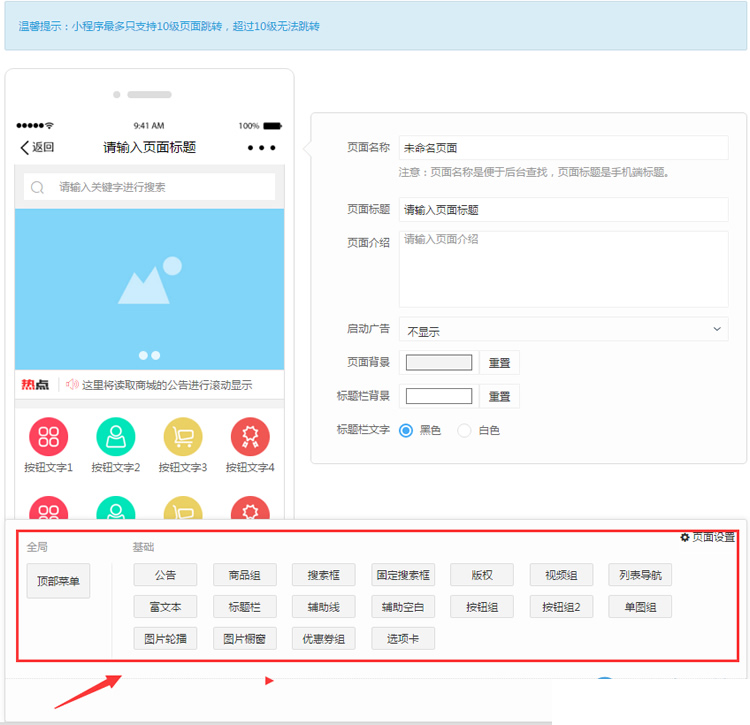Viewport: 750px width, 725px height.
Task: Add the 优惠券组 component
Action: [x=323, y=638]
